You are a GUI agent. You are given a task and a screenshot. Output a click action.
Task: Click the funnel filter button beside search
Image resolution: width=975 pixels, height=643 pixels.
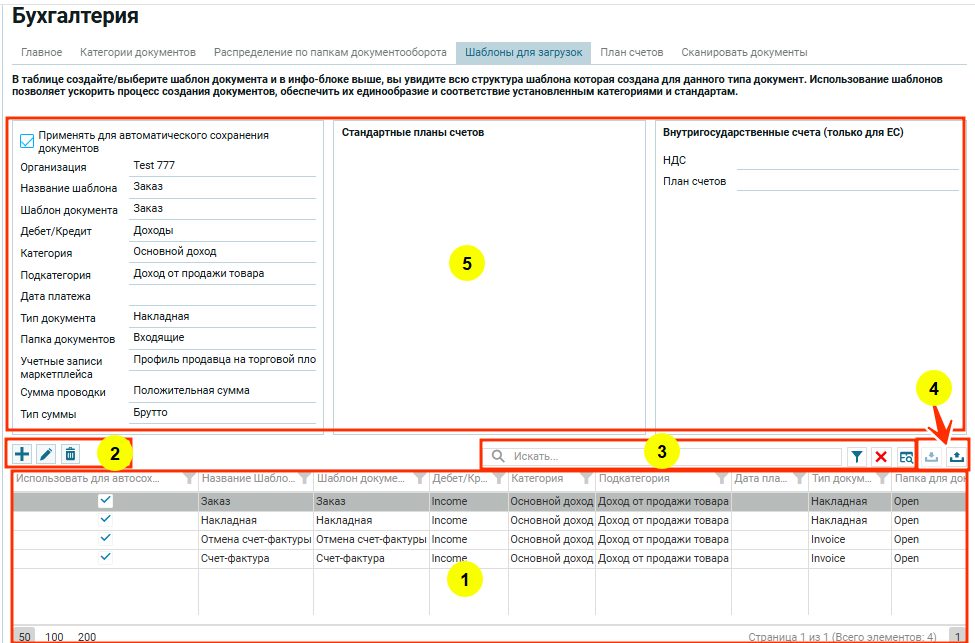857,456
